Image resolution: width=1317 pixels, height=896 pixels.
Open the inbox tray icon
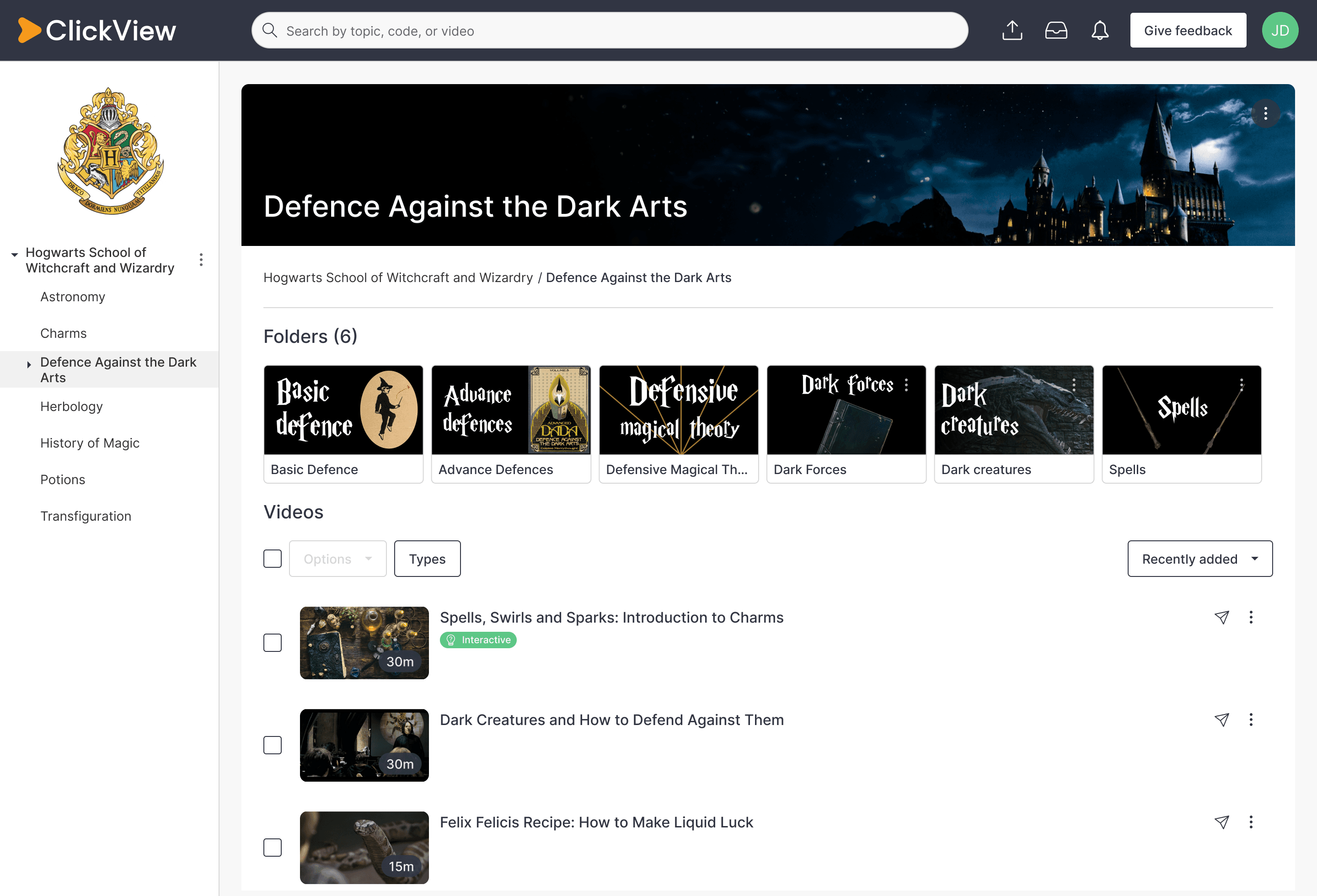pyautogui.click(x=1056, y=31)
